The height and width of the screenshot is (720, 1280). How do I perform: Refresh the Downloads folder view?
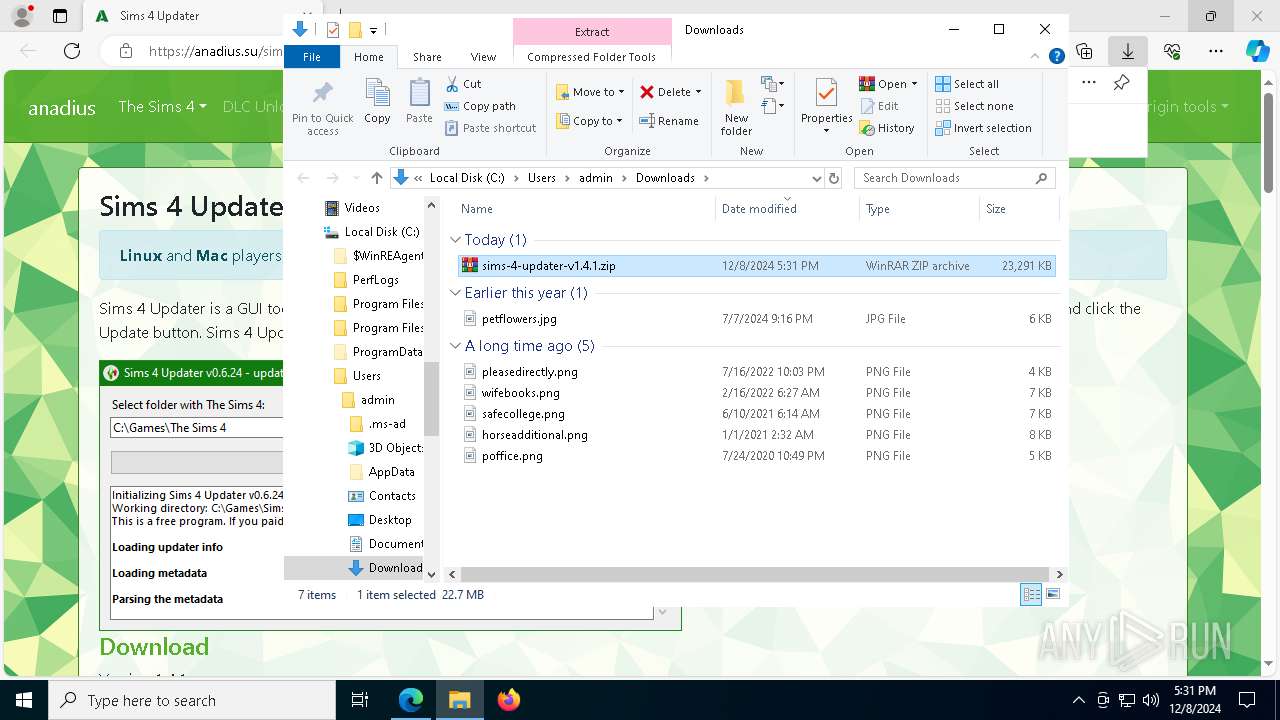834,178
